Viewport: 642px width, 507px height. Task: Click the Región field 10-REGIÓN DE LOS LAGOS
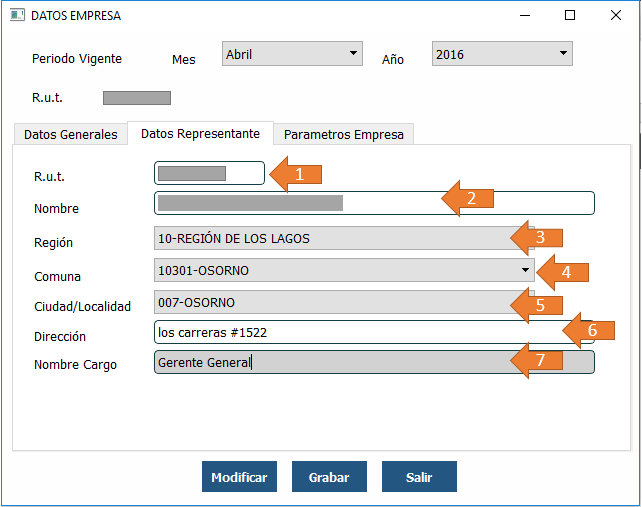(x=330, y=238)
